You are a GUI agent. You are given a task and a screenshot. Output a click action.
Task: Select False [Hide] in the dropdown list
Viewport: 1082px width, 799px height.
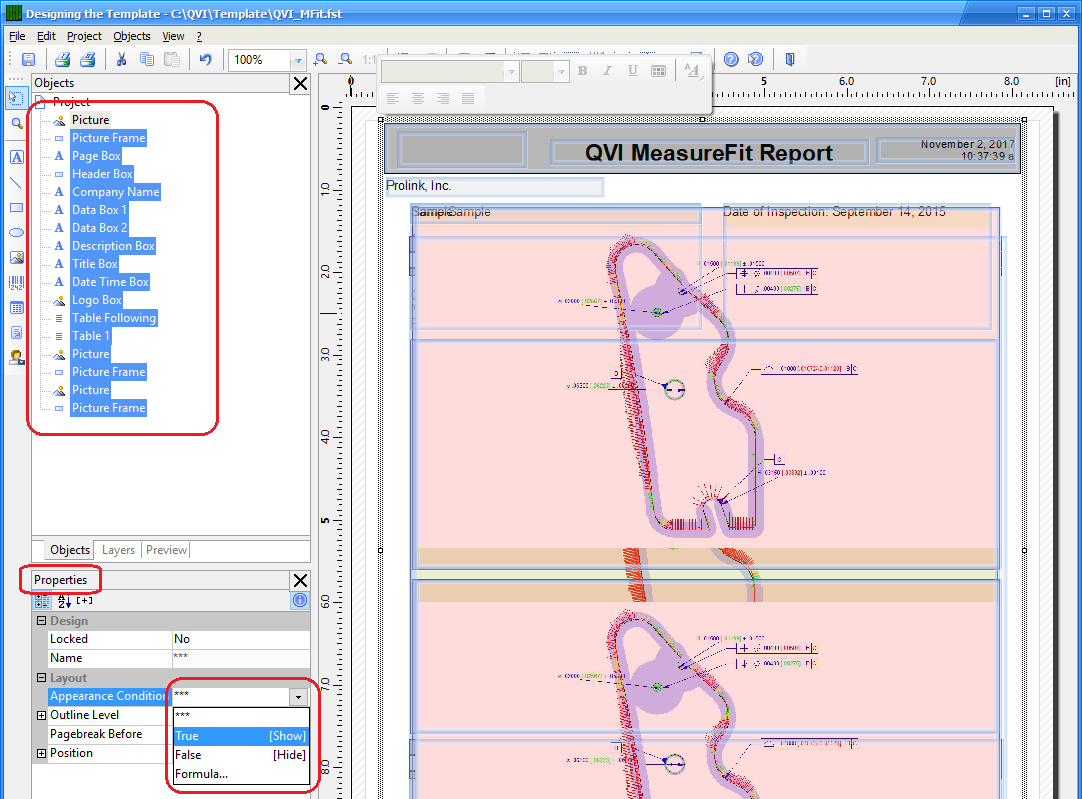pos(240,755)
